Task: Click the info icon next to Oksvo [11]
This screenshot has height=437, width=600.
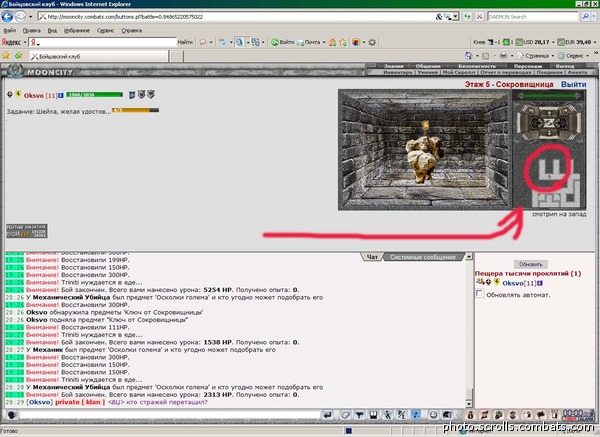Action: (x=60, y=95)
